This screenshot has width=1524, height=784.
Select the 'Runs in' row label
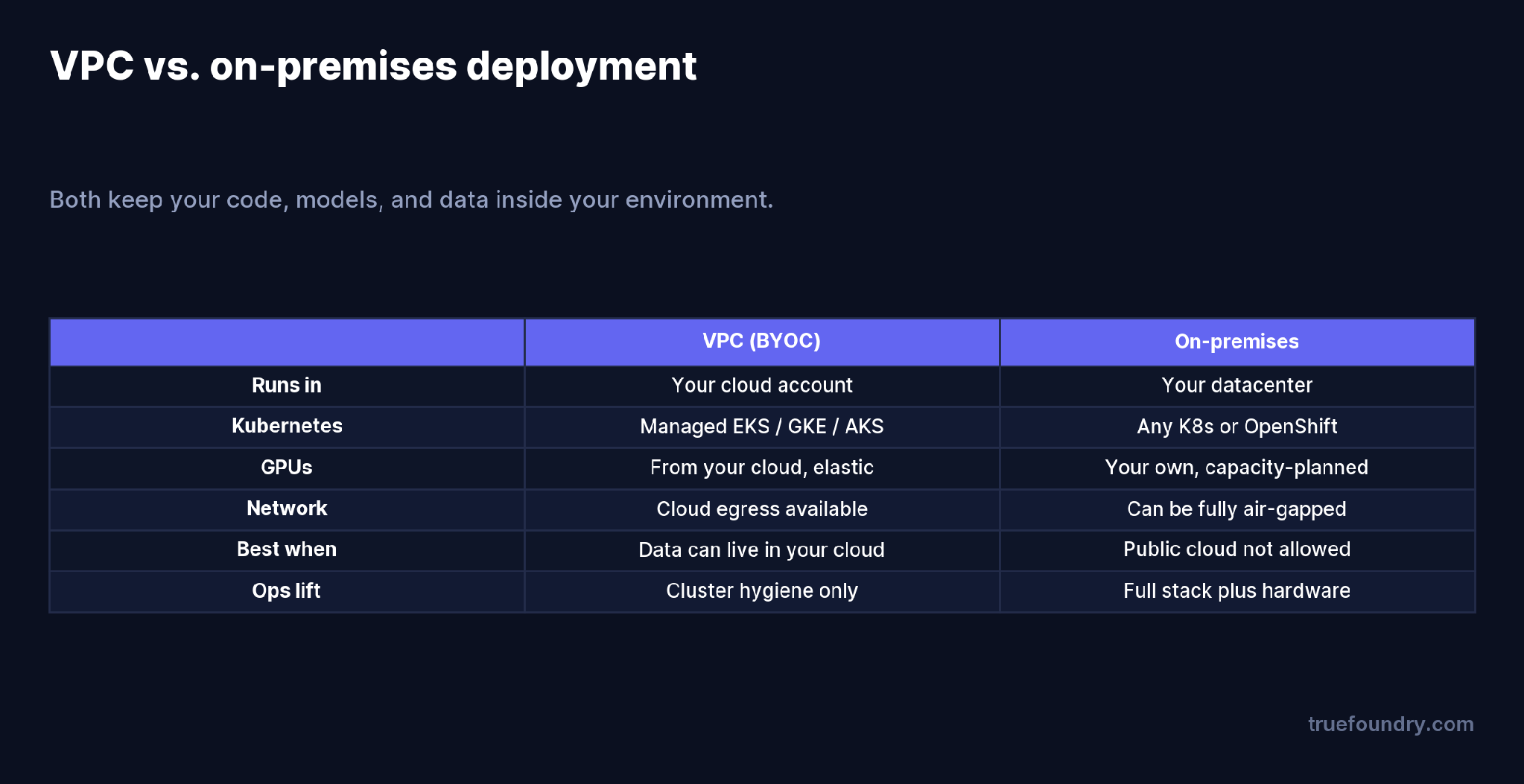click(x=287, y=386)
